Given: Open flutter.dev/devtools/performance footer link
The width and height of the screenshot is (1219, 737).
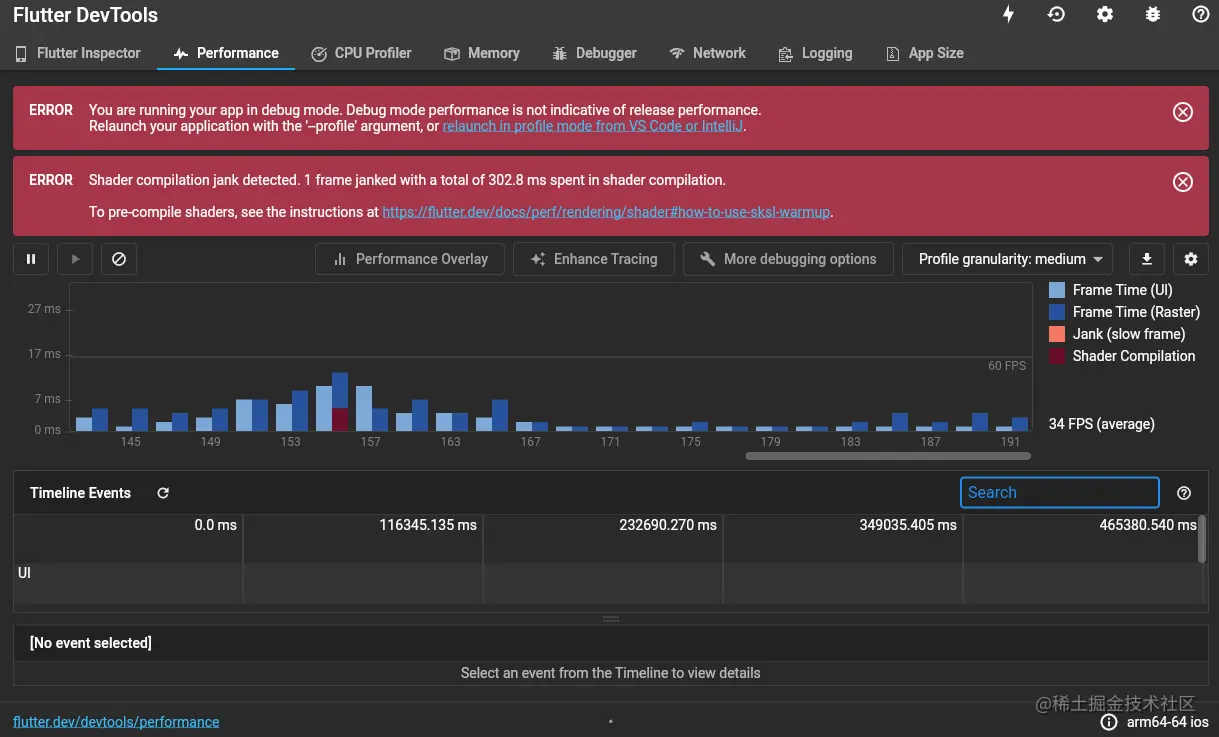Looking at the screenshot, I should point(116,722).
